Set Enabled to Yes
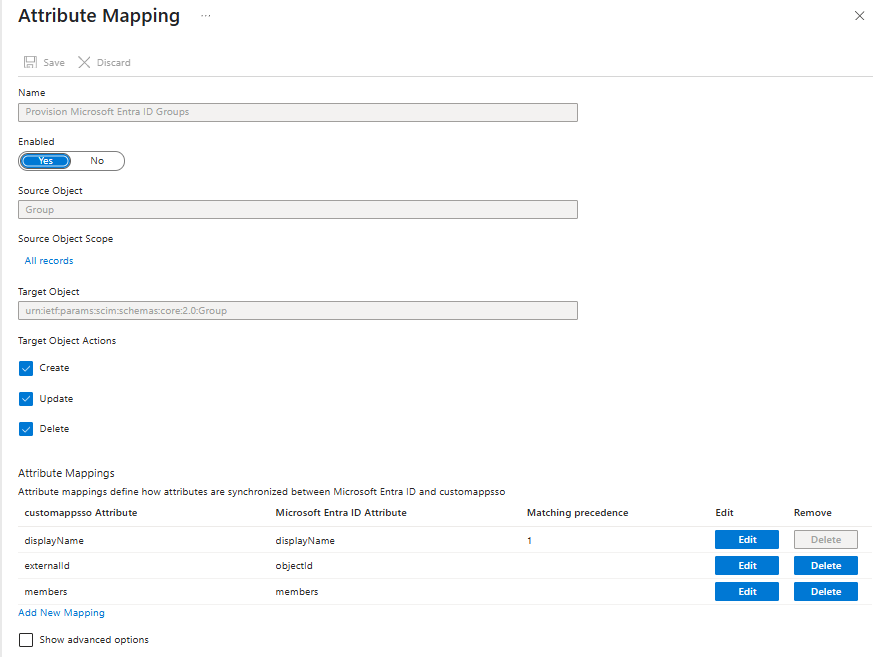Image resolution: width=878 pixels, height=657 pixels. 46,161
